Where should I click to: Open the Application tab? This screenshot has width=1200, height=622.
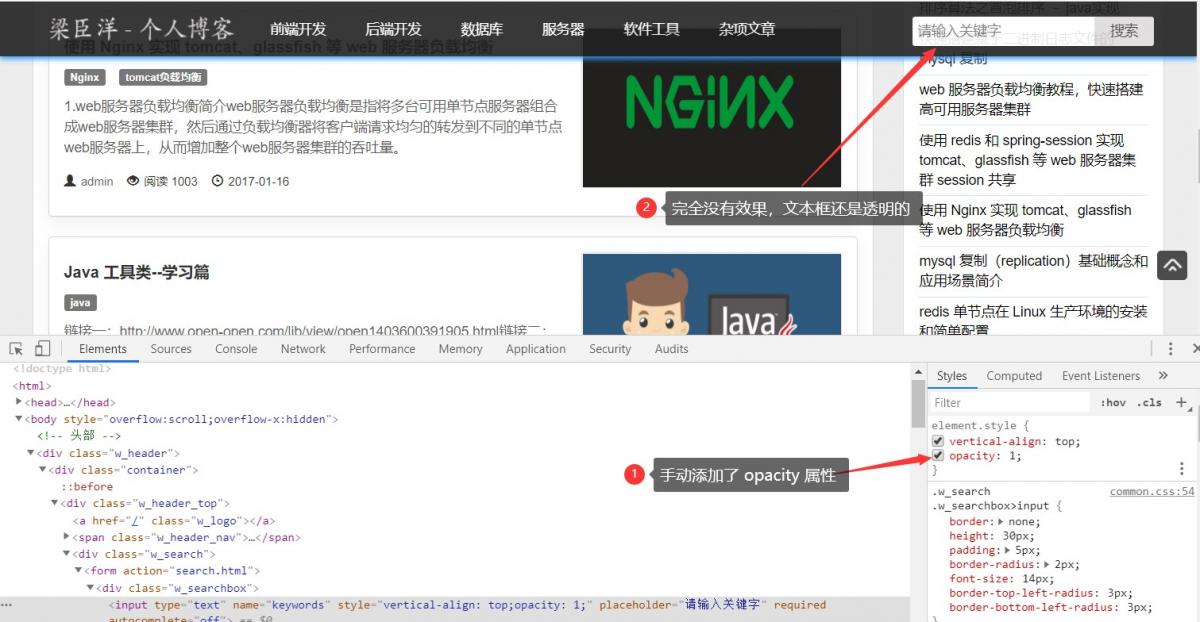click(536, 349)
